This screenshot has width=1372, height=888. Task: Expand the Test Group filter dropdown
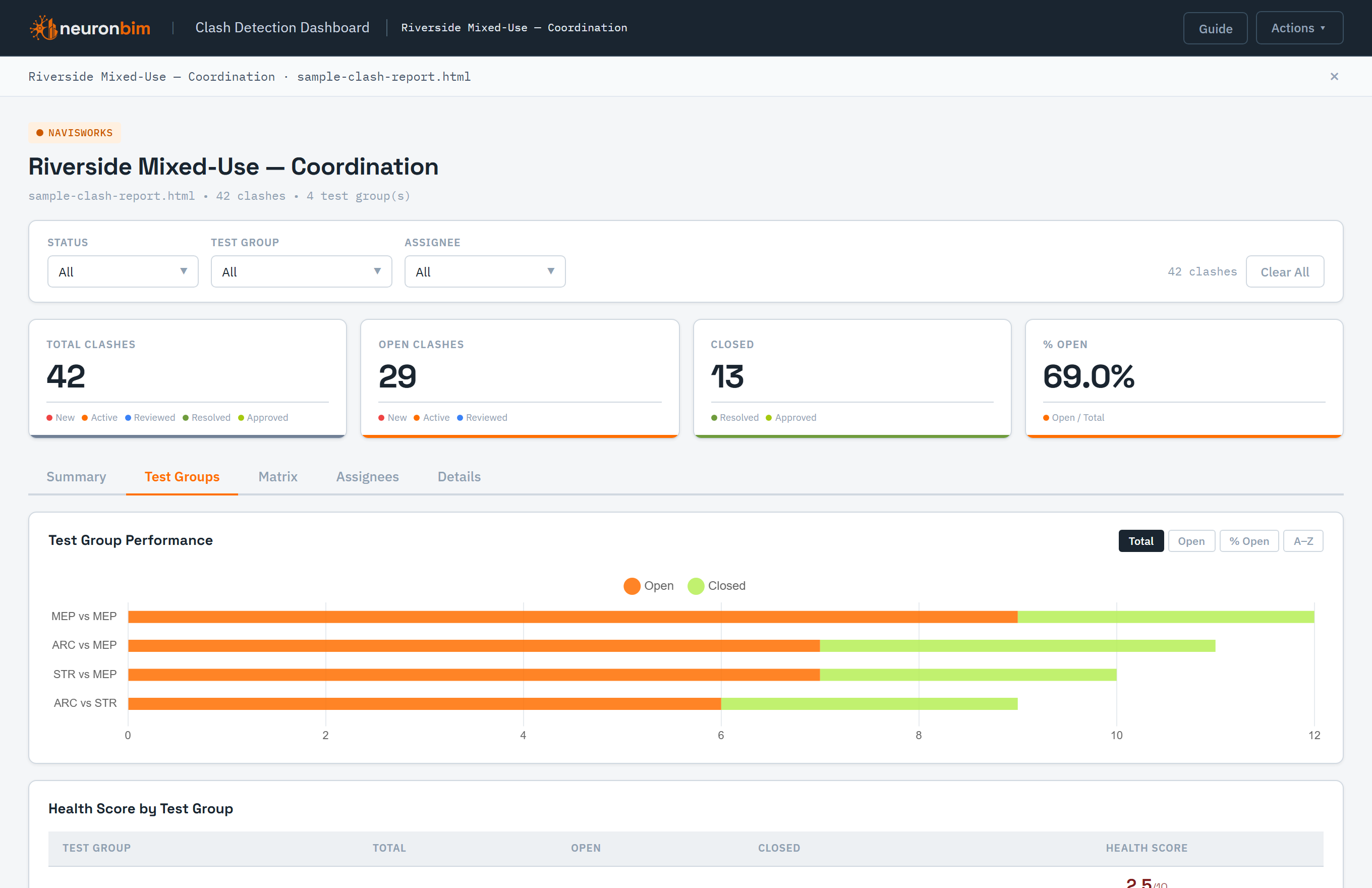pos(302,271)
